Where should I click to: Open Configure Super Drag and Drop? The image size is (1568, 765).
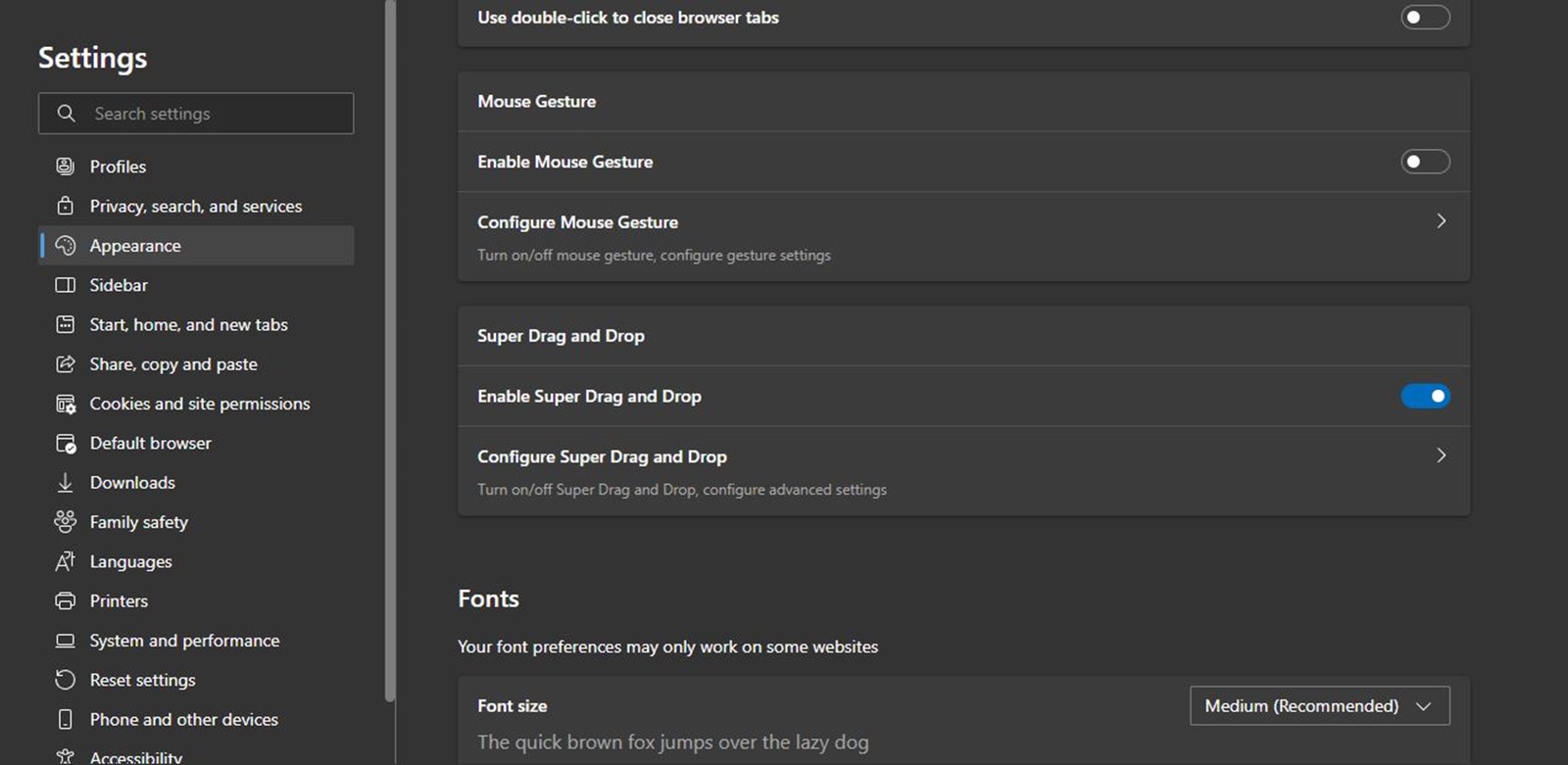pos(1440,455)
